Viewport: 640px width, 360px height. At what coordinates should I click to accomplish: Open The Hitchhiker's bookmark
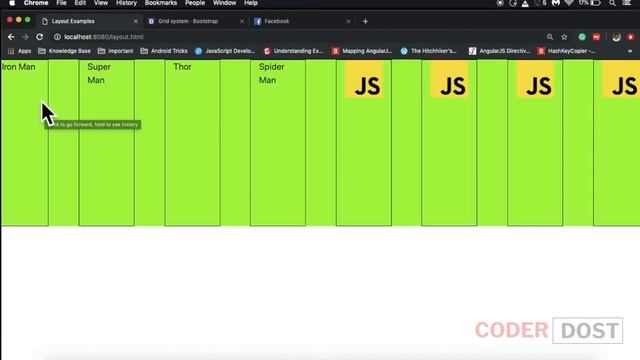429,51
